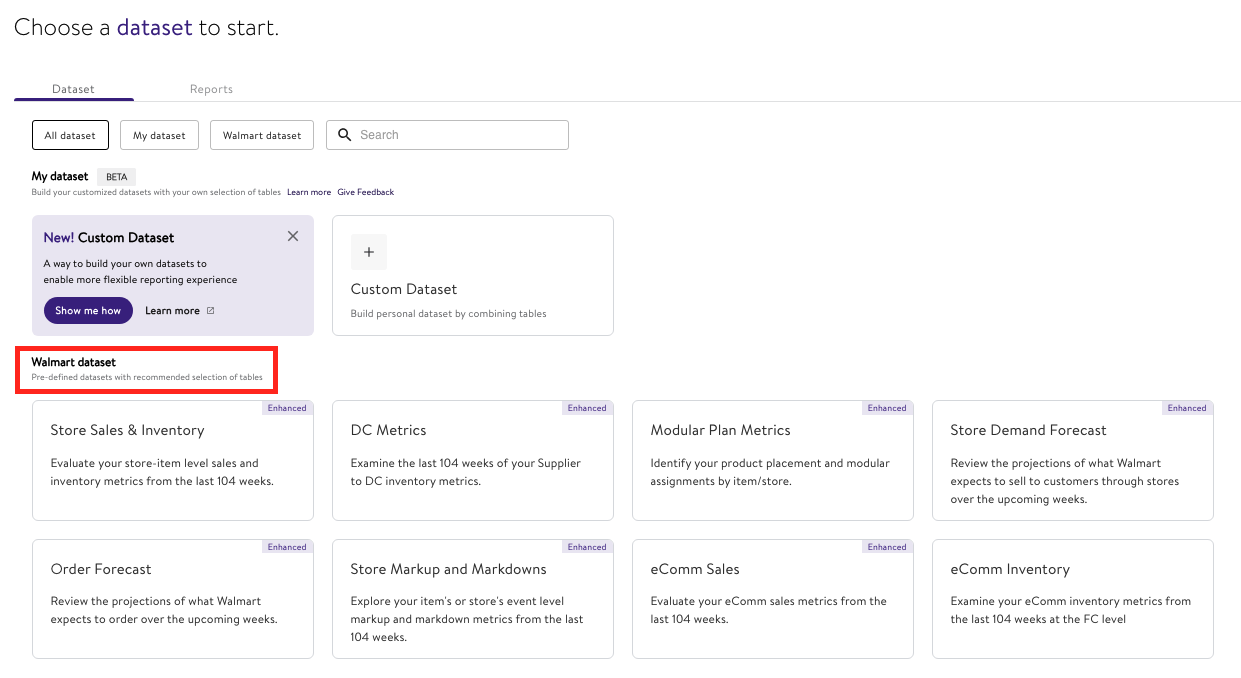Filter by Walmart dataset button
This screenshot has width=1241, height=678.
point(262,135)
